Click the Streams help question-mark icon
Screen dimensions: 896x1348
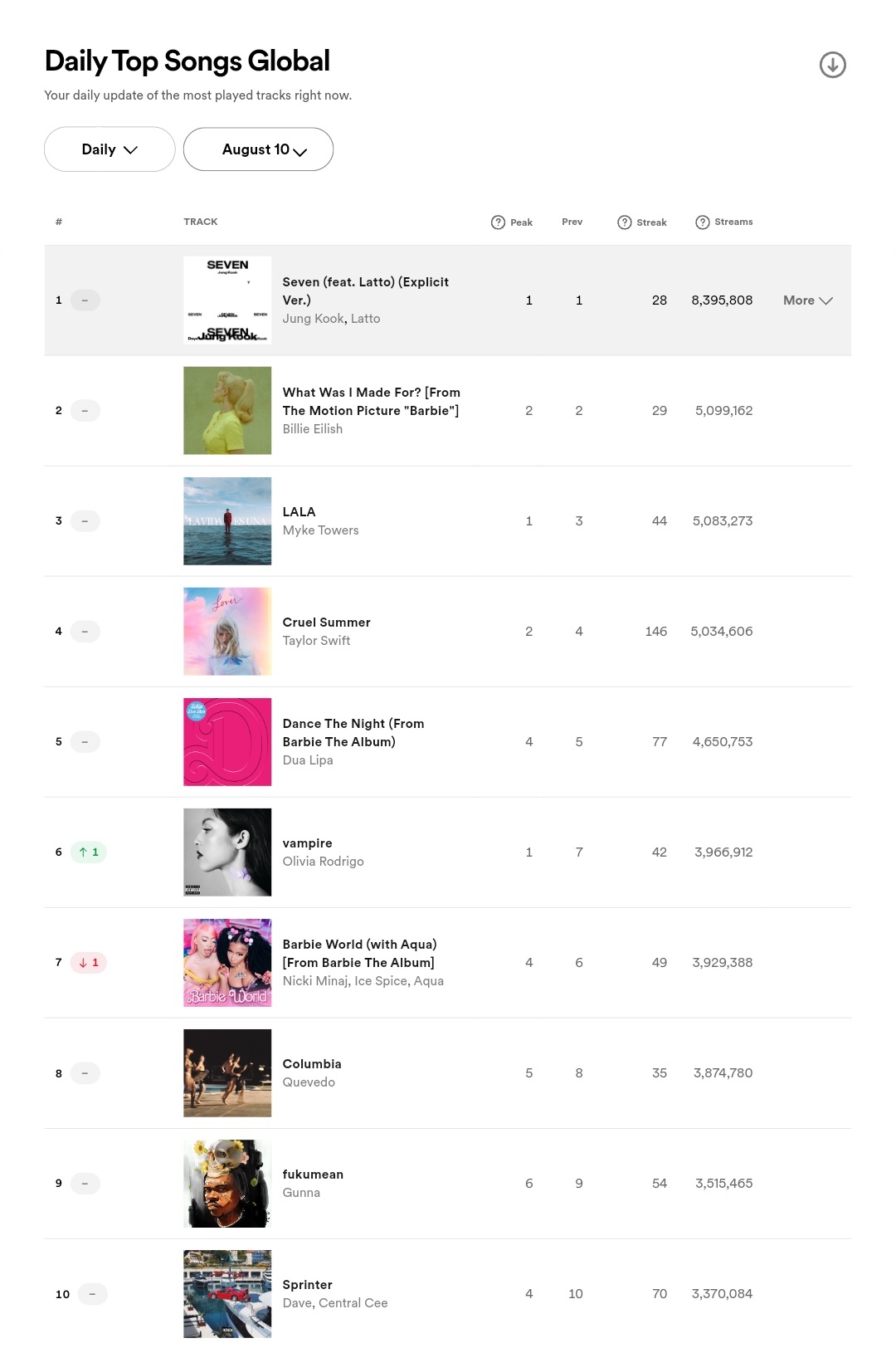(x=703, y=222)
